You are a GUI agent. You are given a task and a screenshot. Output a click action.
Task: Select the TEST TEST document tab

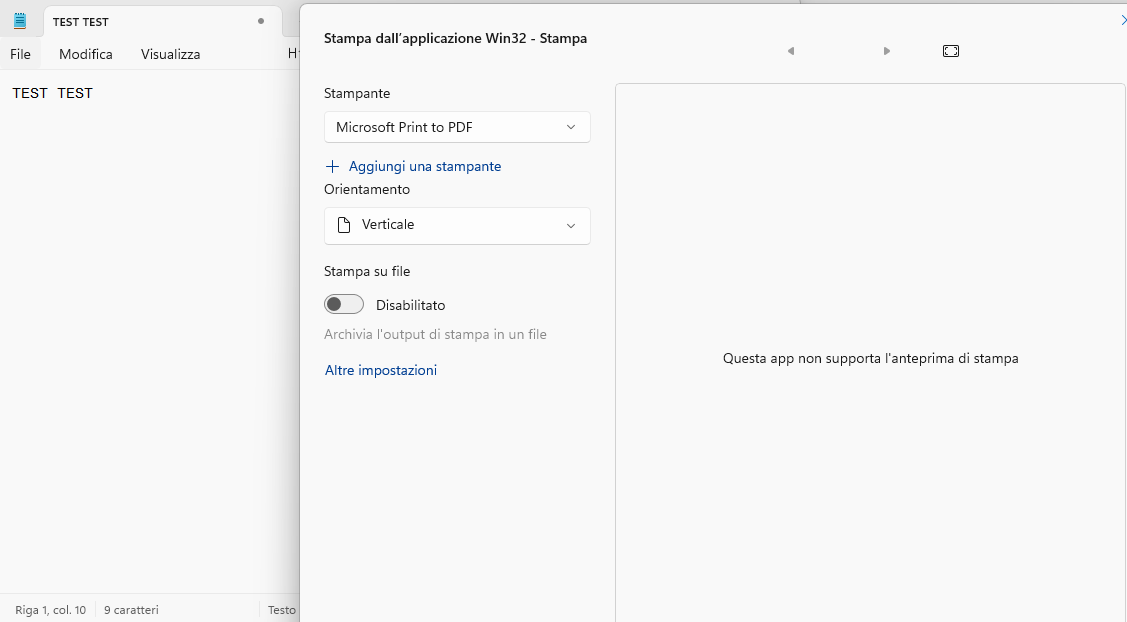(160, 22)
